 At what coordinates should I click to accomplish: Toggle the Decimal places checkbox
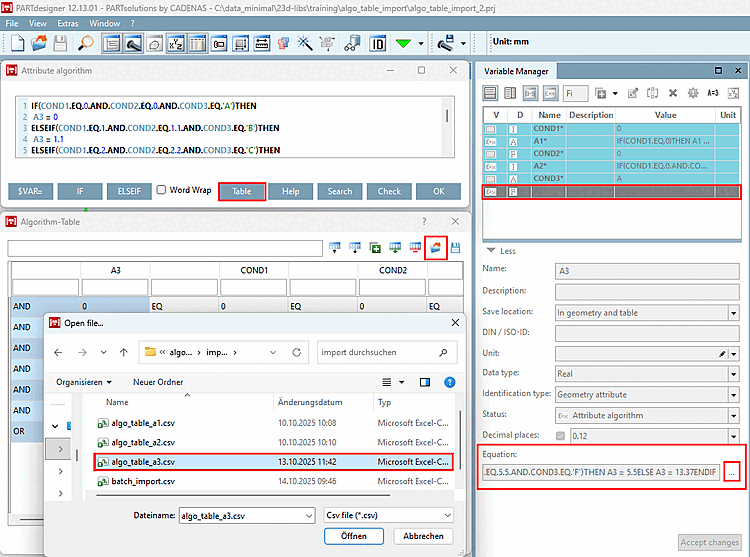point(561,436)
